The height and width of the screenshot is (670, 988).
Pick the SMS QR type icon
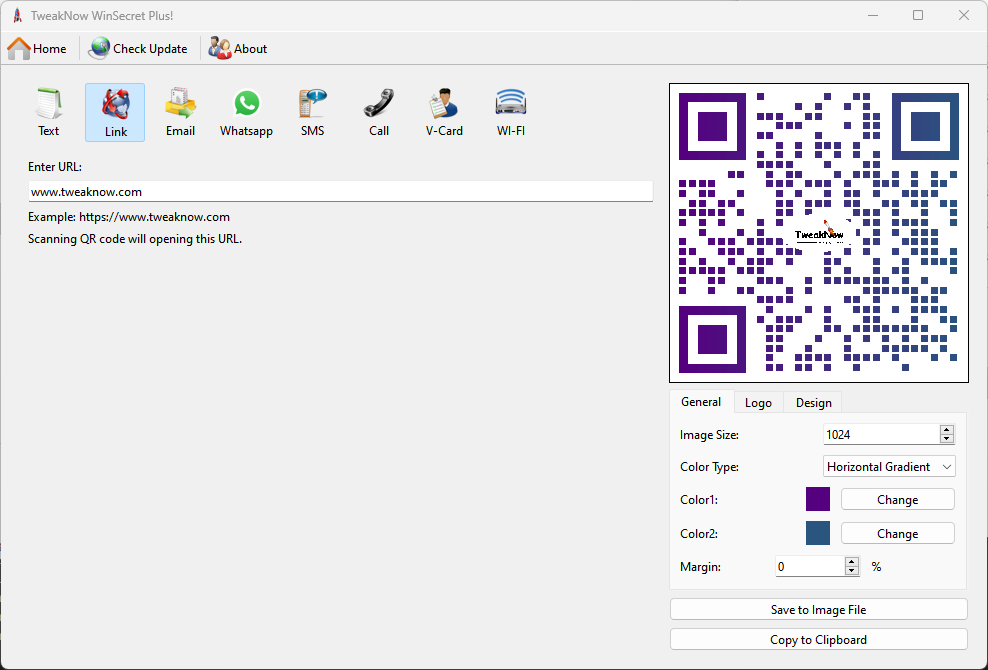click(x=313, y=113)
